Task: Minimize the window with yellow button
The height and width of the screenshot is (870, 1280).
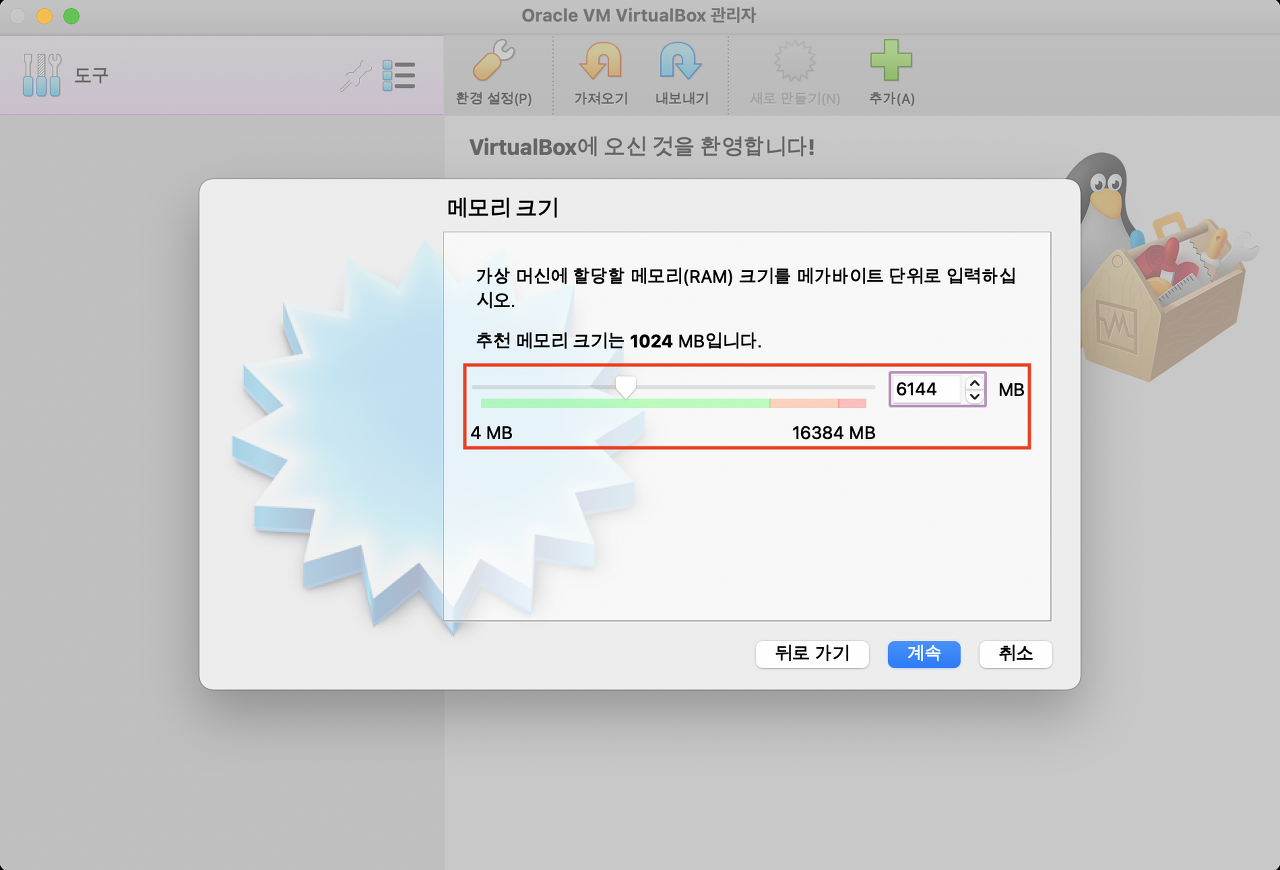Action: click(x=44, y=16)
